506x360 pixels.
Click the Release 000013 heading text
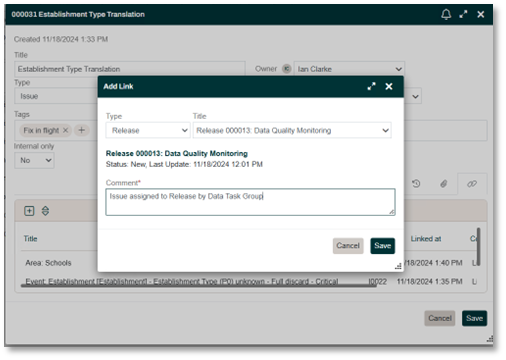(x=177, y=153)
